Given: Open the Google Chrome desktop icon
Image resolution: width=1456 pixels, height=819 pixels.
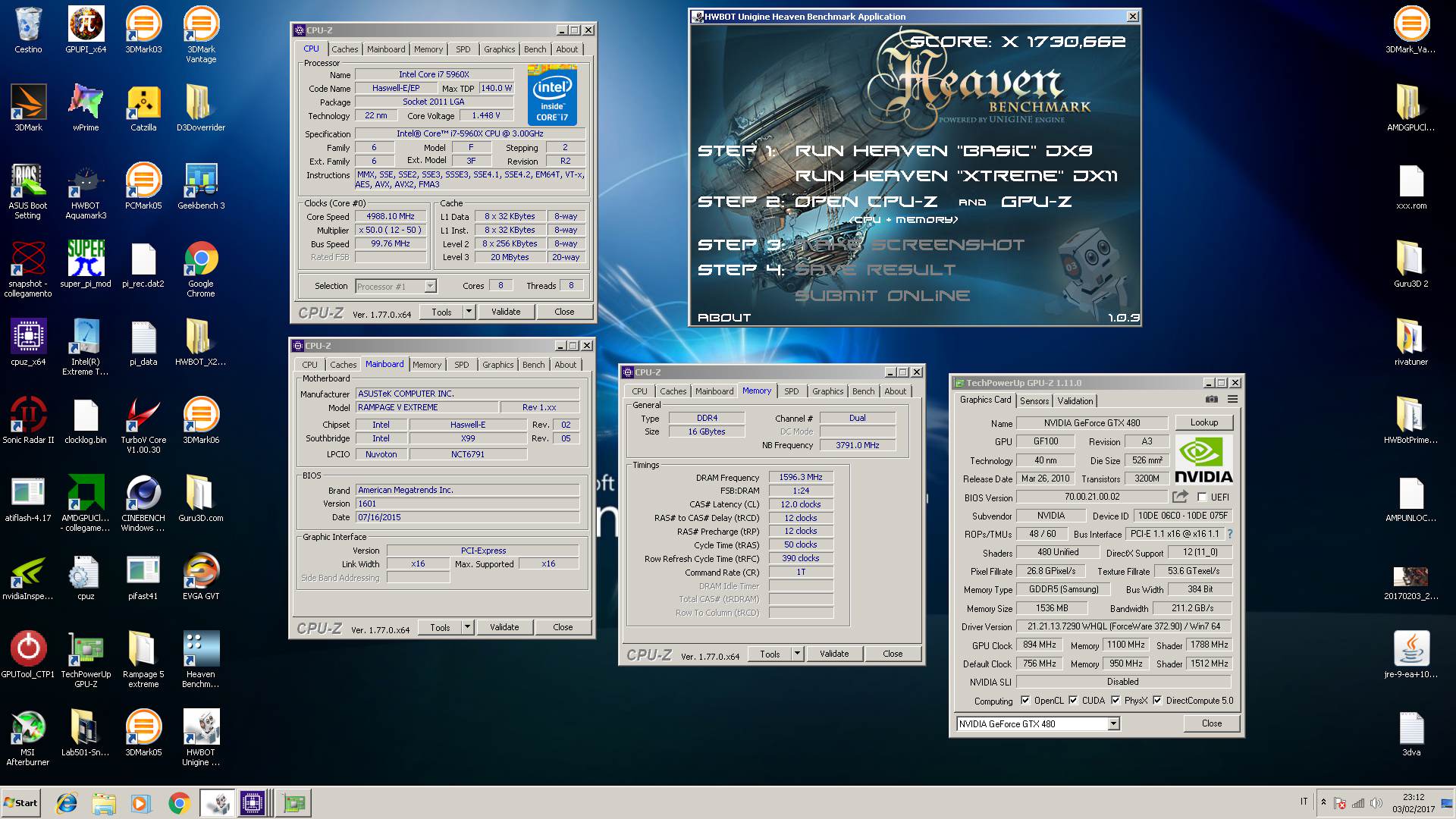Looking at the screenshot, I should [201, 269].
